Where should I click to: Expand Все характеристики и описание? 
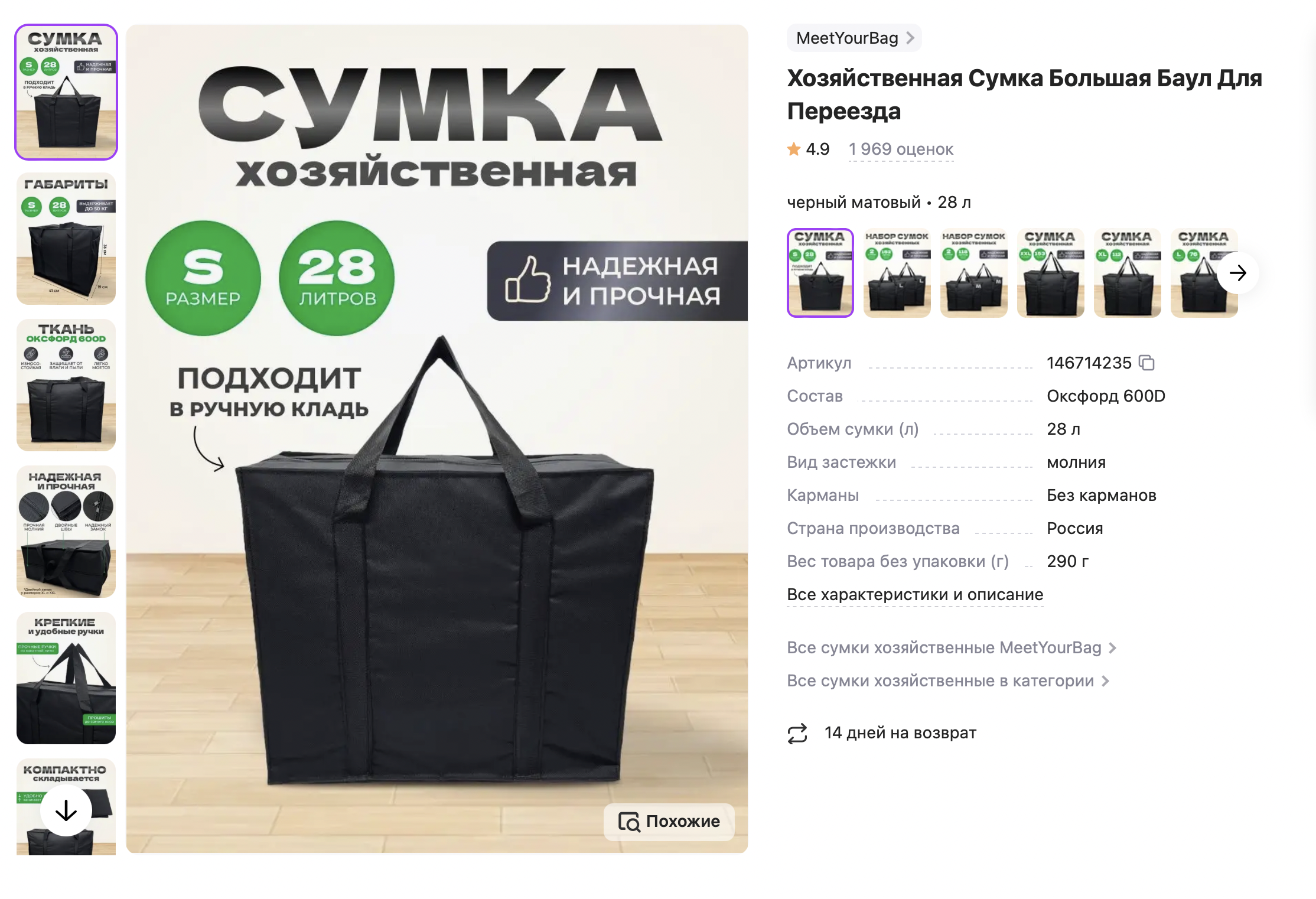(915, 595)
